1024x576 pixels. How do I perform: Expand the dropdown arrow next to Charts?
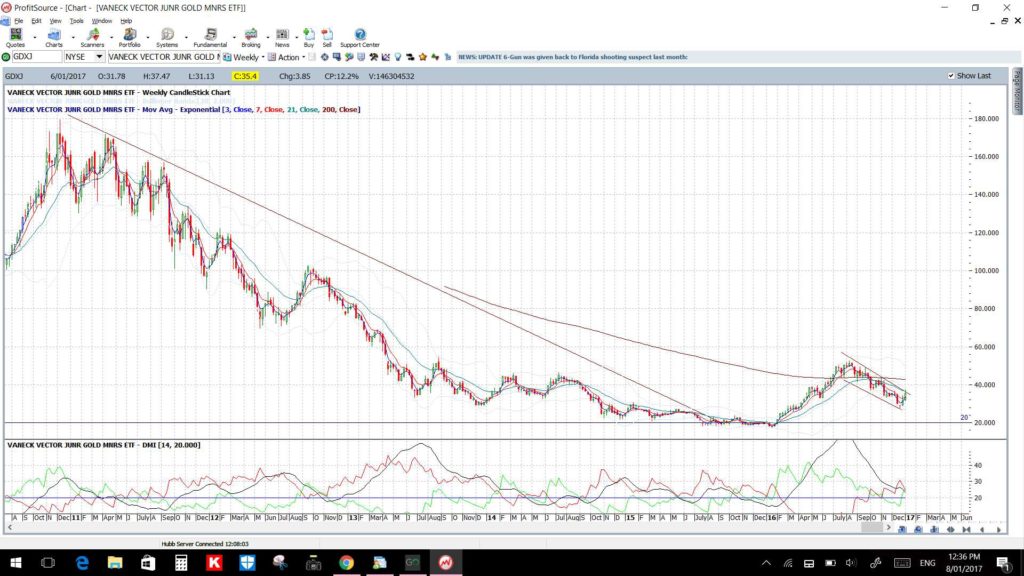tap(73, 37)
